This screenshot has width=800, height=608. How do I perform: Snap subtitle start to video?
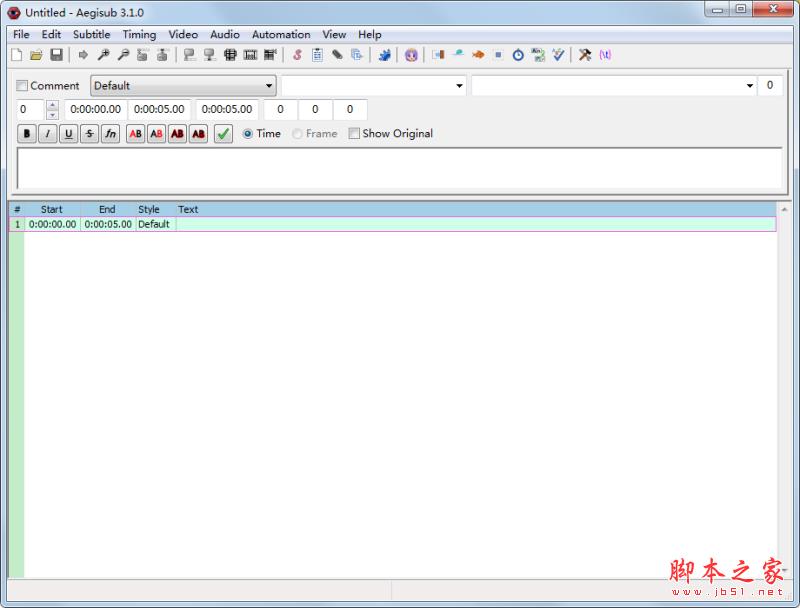coord(190,55)
